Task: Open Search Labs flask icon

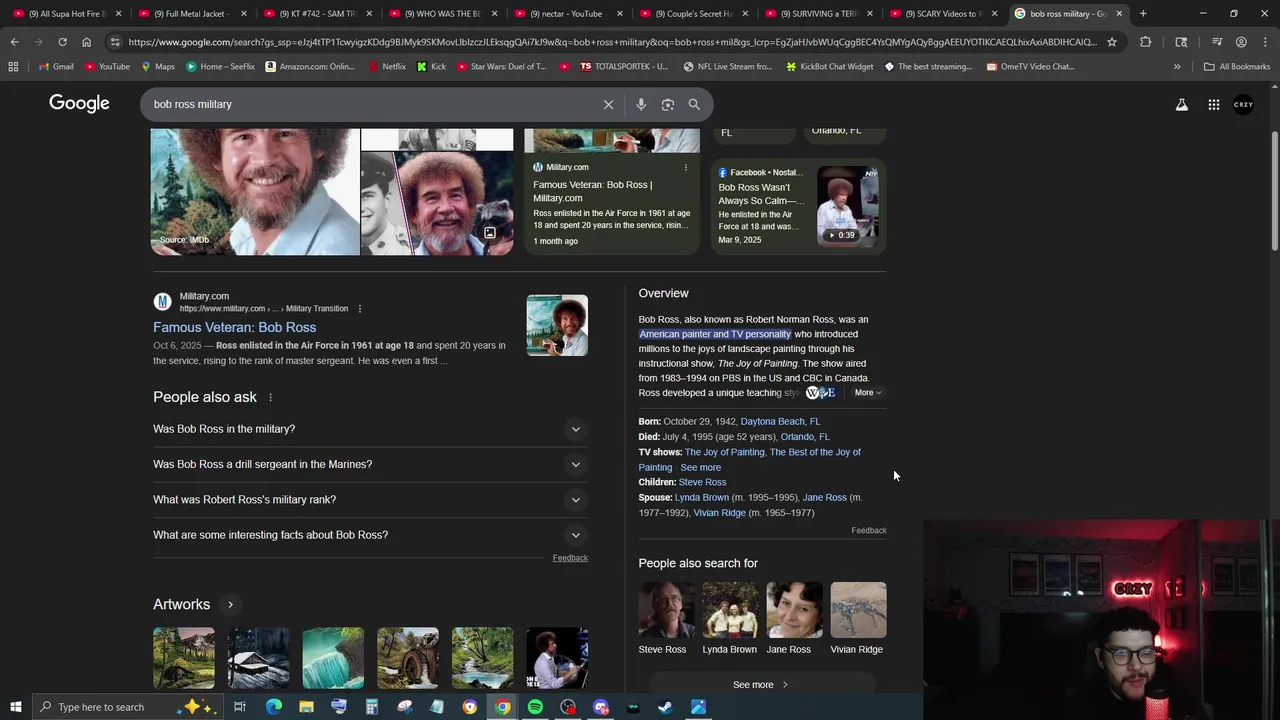Action: 1182,104
